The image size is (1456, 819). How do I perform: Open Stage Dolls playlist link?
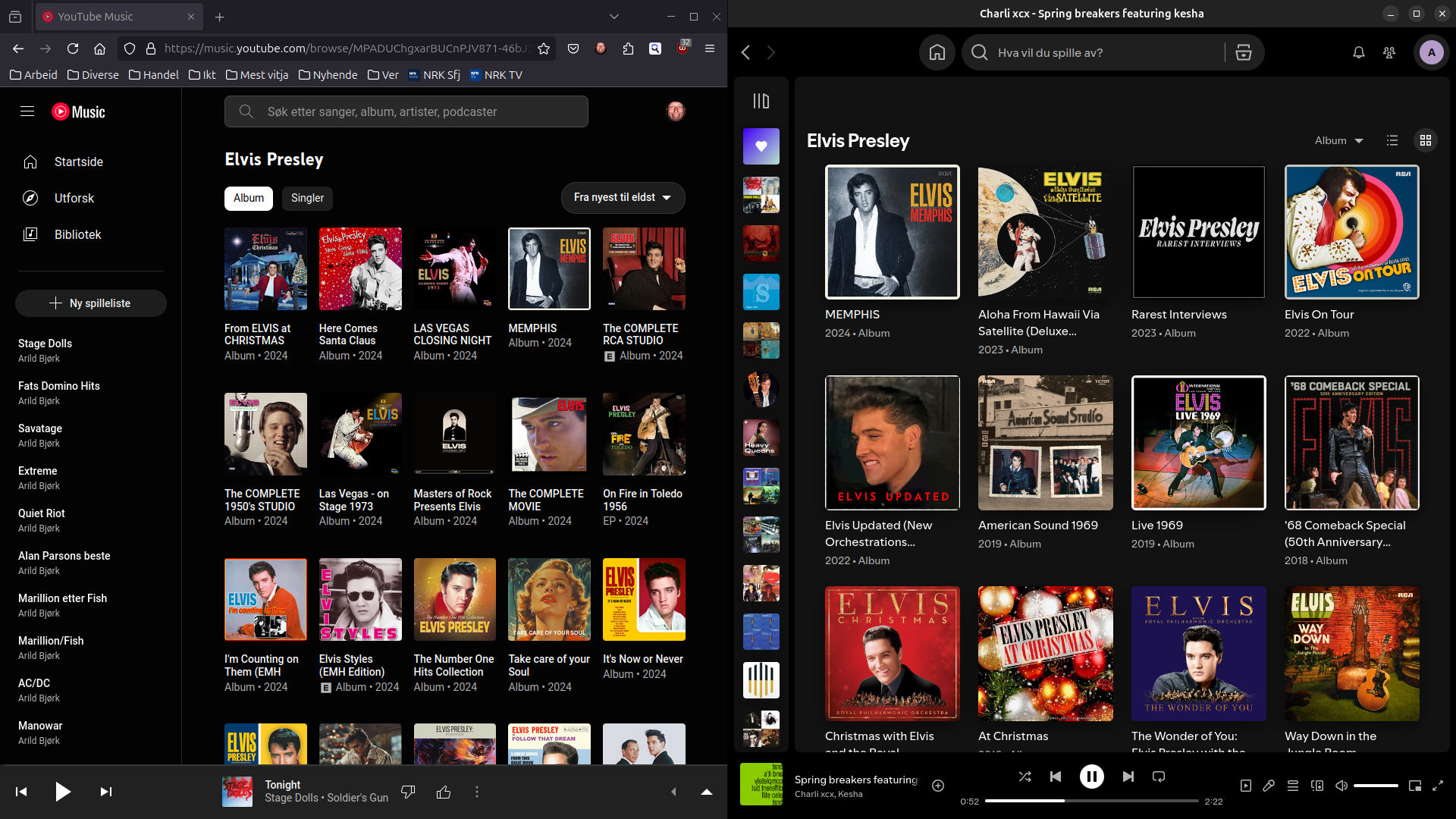coord(45,344)
